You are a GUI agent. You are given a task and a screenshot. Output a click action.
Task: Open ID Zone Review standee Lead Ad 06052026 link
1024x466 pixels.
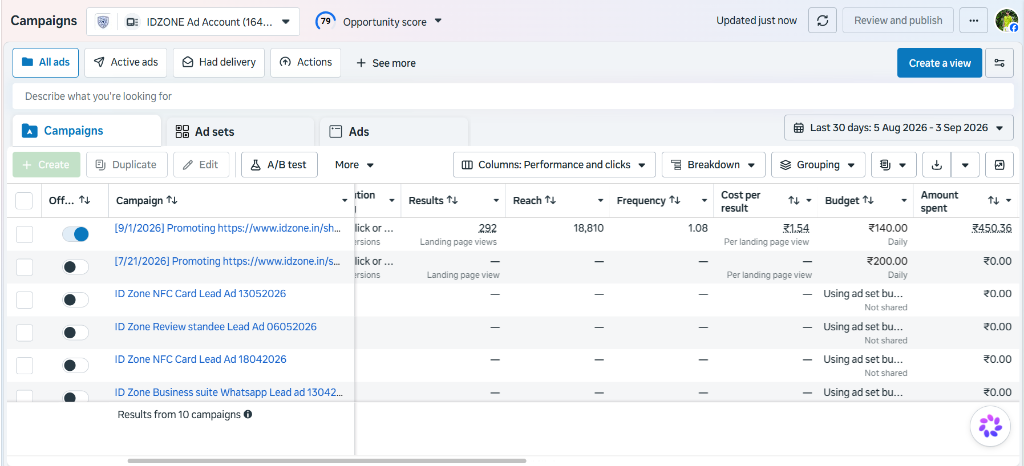216,326
